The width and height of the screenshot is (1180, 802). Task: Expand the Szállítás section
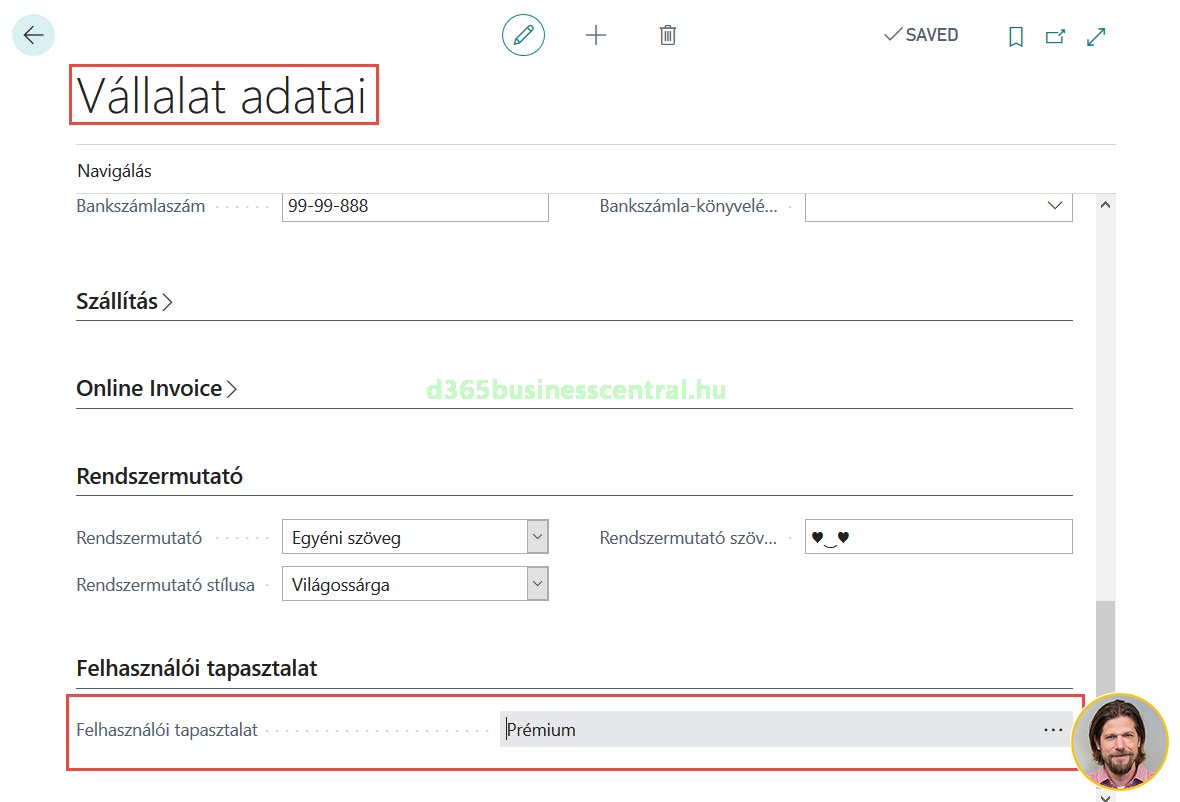[x=124, y=301]
